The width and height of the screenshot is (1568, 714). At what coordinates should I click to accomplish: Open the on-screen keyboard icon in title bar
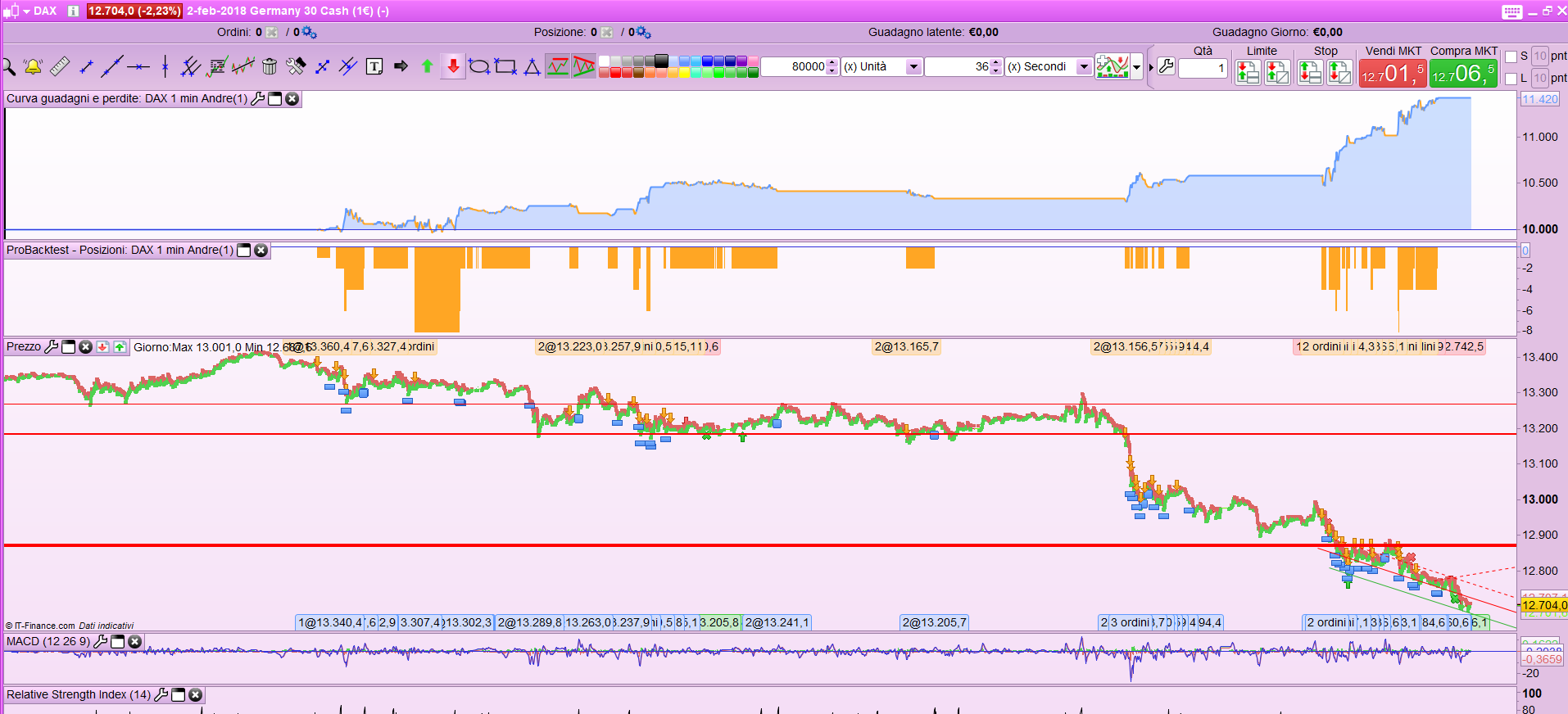1512,11
